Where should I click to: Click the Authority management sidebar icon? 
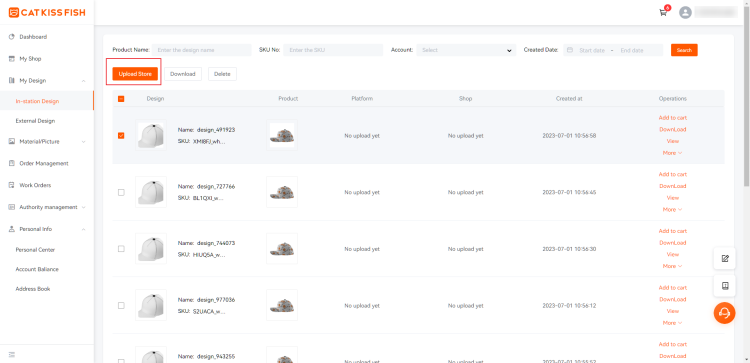tap(12, 207)
